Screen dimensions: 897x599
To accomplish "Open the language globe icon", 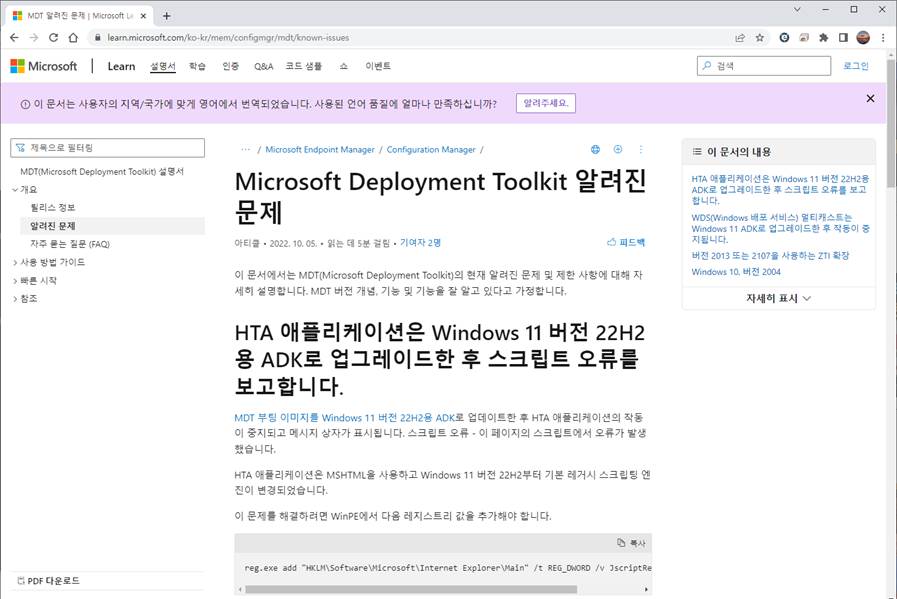I will pyautogui.click(x=596, y=149).
